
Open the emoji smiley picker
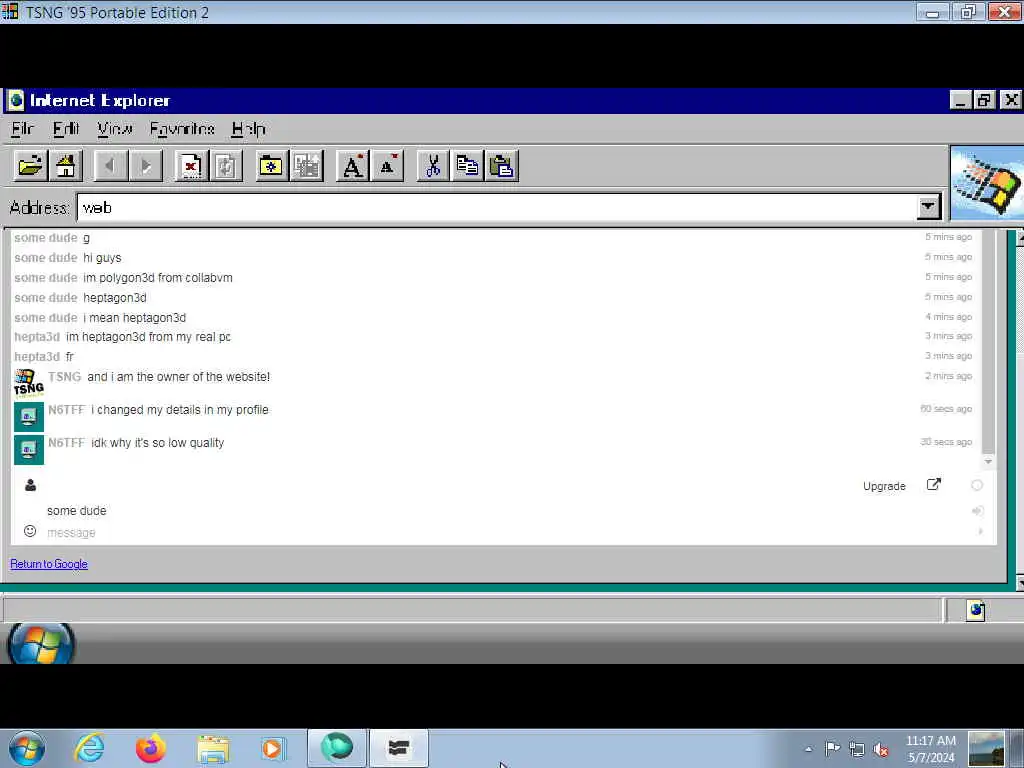(x=30, y=531)
